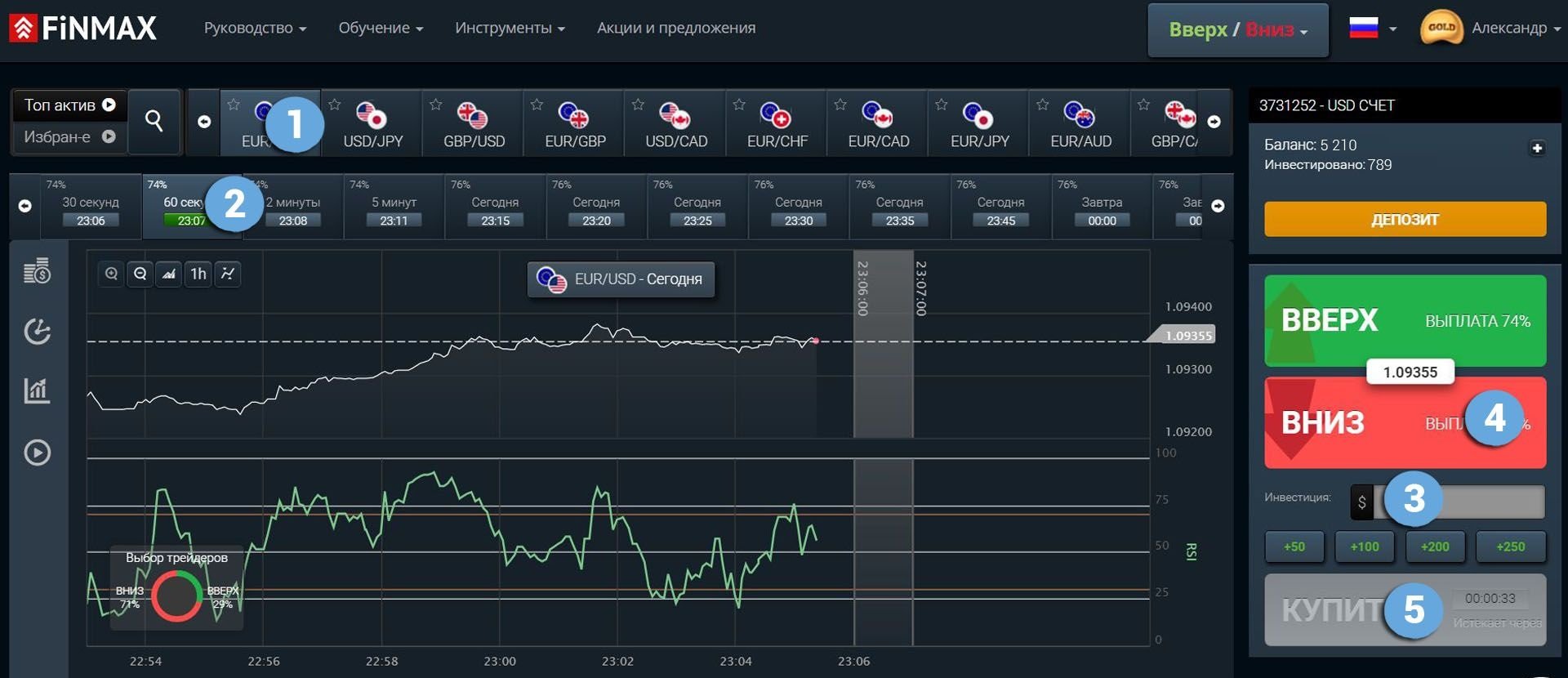Expand the Руководство menu
Image resolution: width=1568 pixels, height=678 pixels.
[255, 28]
